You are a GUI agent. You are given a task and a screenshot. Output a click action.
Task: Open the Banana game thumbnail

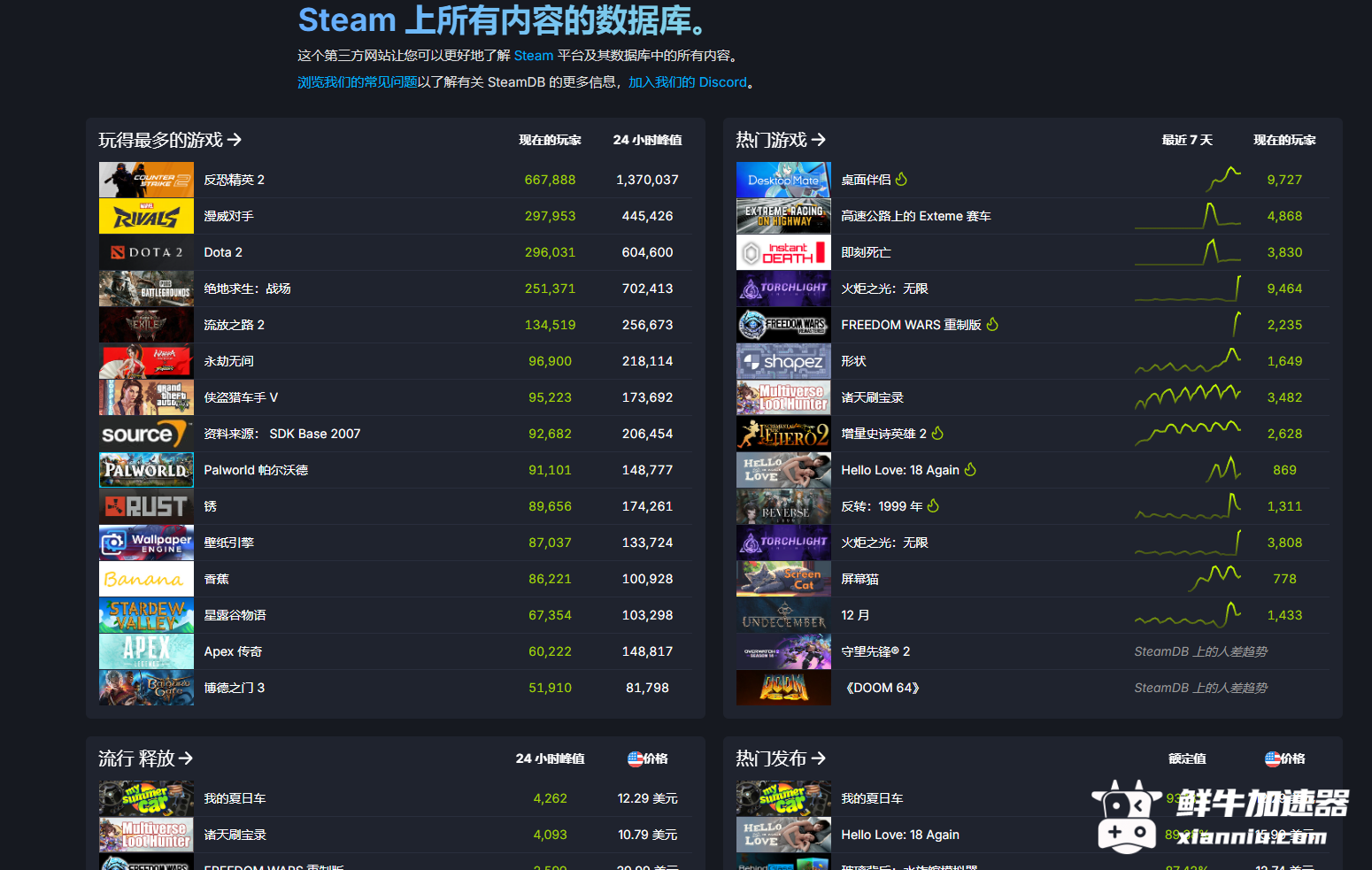[x=146, y=579]
